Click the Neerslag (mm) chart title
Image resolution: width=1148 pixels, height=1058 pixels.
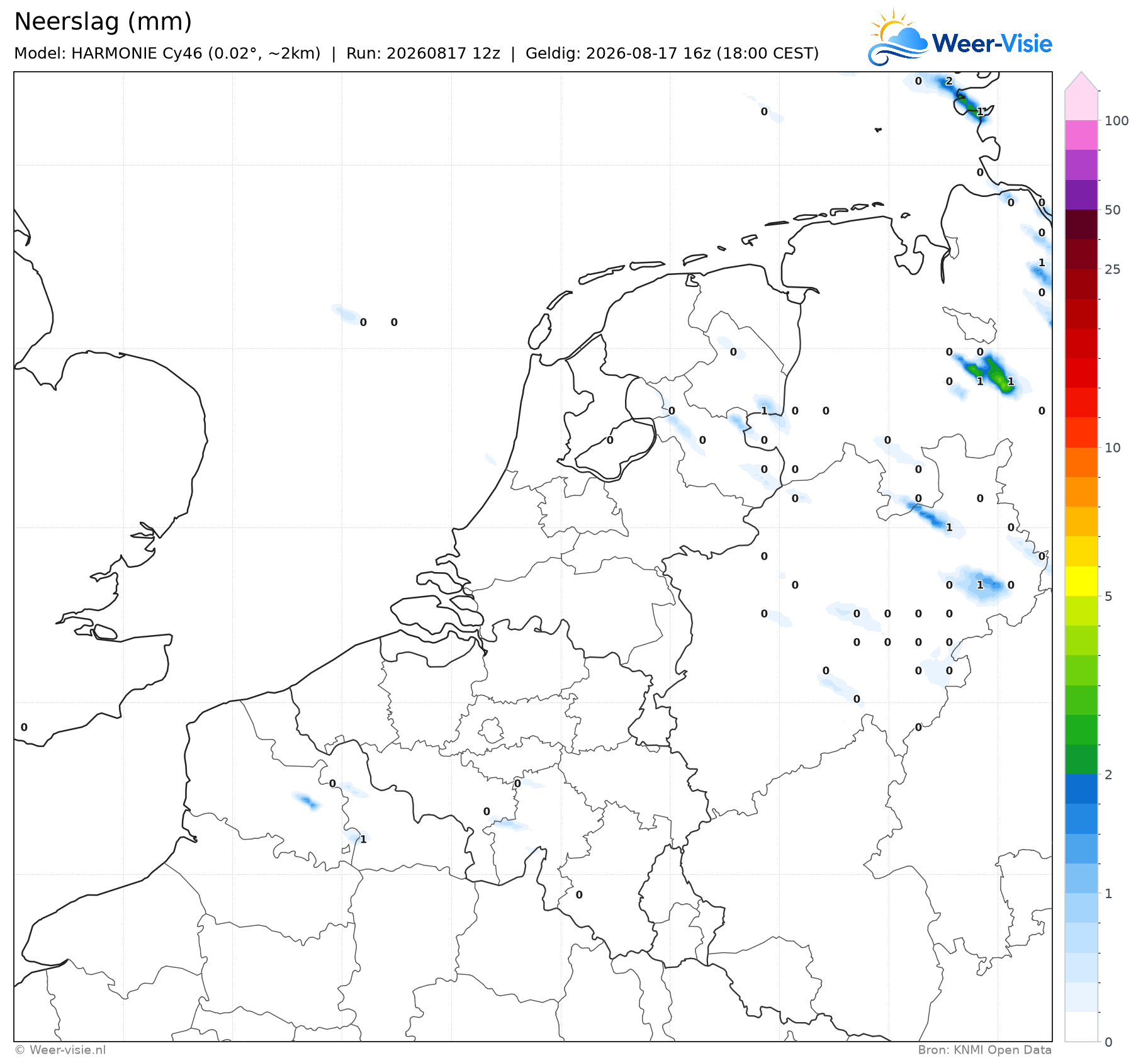103,22
